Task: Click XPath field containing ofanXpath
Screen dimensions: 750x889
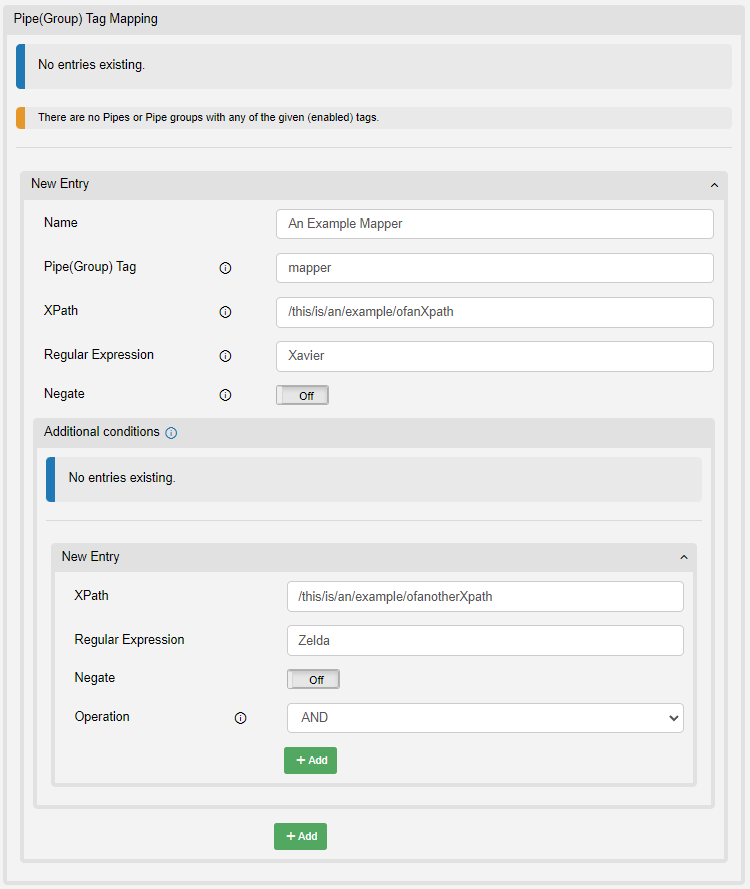Action: click(x=494, y=312)
